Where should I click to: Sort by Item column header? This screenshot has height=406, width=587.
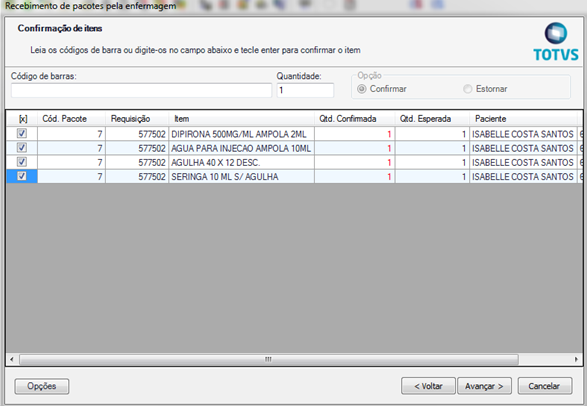coord(241,119)
